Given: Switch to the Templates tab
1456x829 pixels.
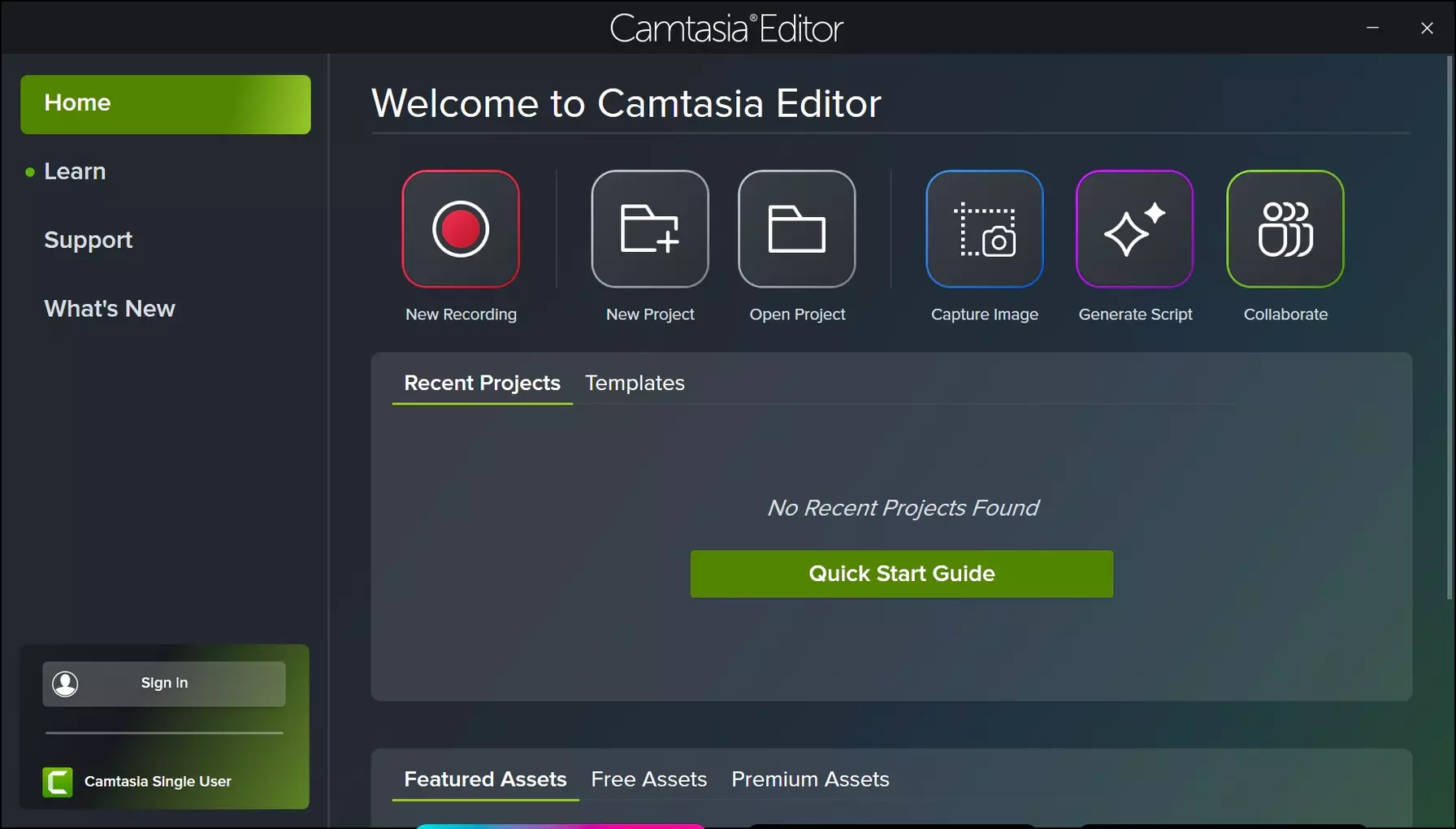Looking at the screenshot, I should 635,383.
